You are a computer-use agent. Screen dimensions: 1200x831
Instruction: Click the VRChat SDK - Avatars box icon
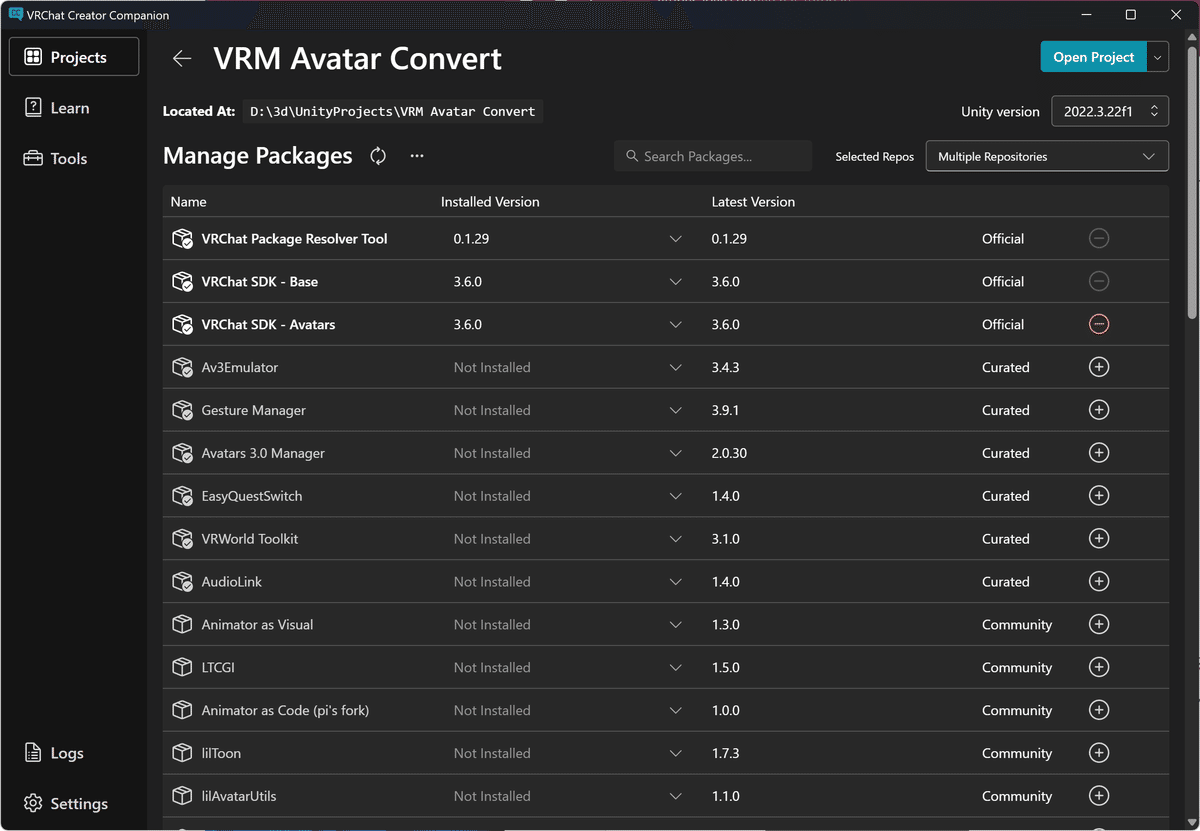pyautogui.click(x=182, y=324)
